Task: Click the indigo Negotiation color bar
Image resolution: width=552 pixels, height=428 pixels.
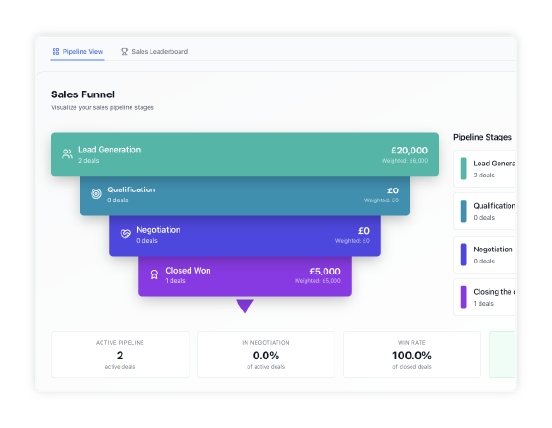Action: (464, 254)
